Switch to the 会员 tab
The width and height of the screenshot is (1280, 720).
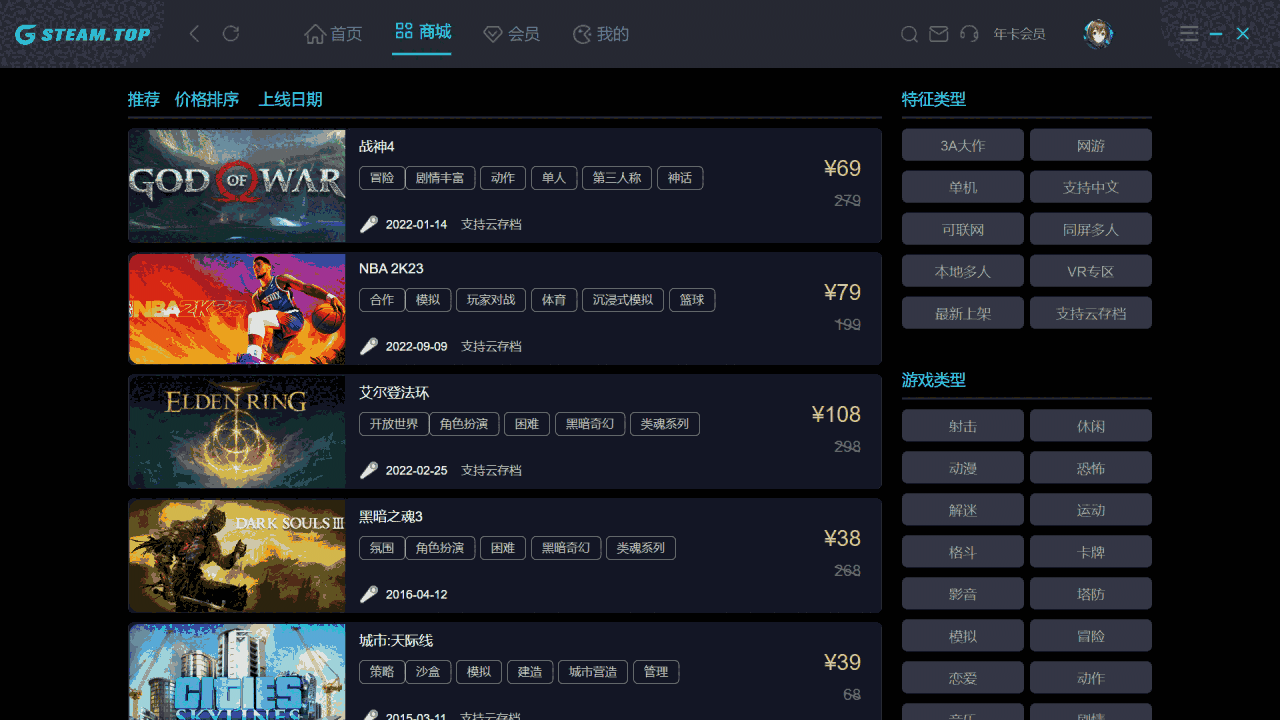pyautogui.click(x=511, y=33)
